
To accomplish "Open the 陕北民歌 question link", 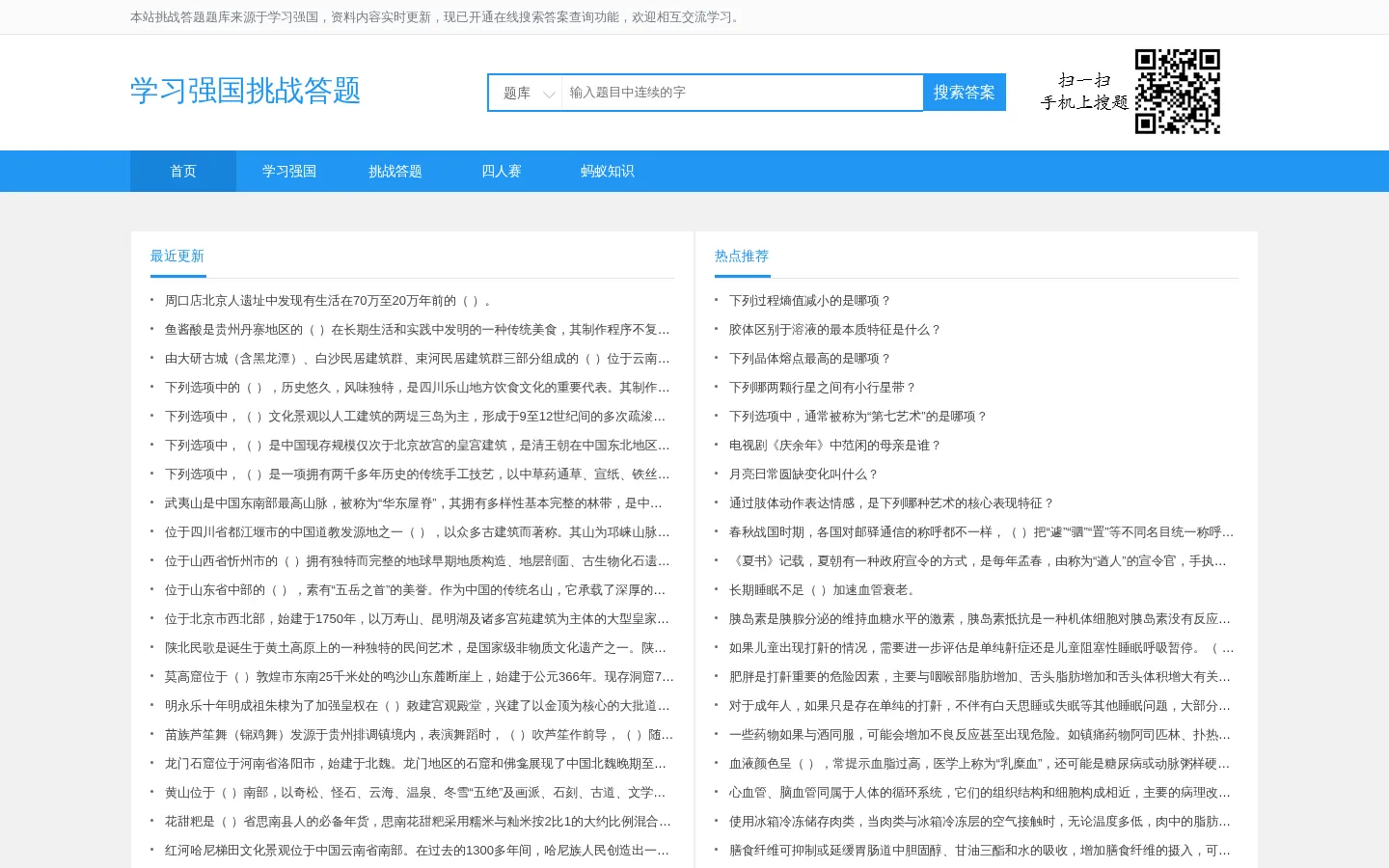I will tap(416, 648).
